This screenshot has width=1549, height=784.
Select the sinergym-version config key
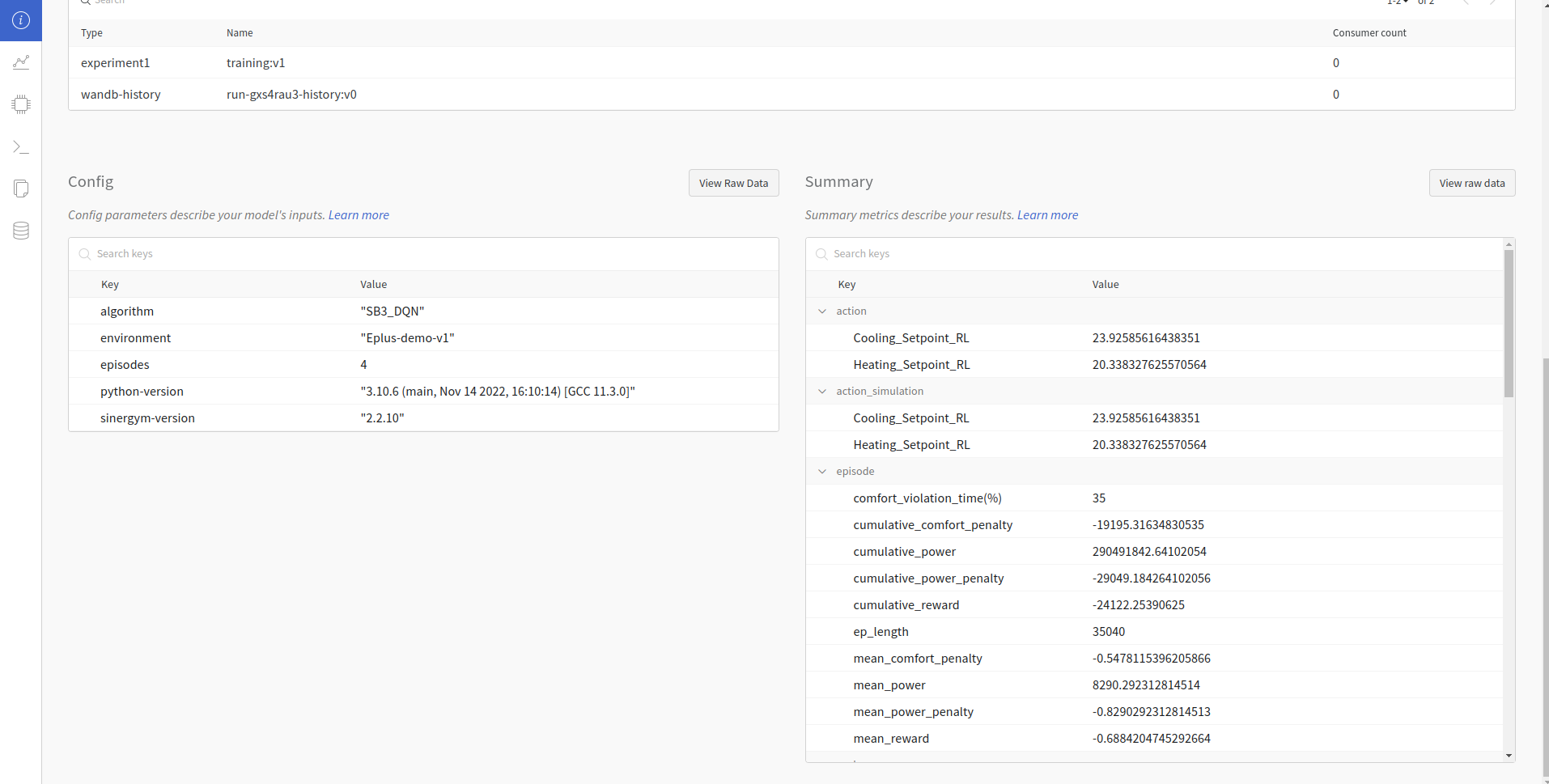point(147,418)
